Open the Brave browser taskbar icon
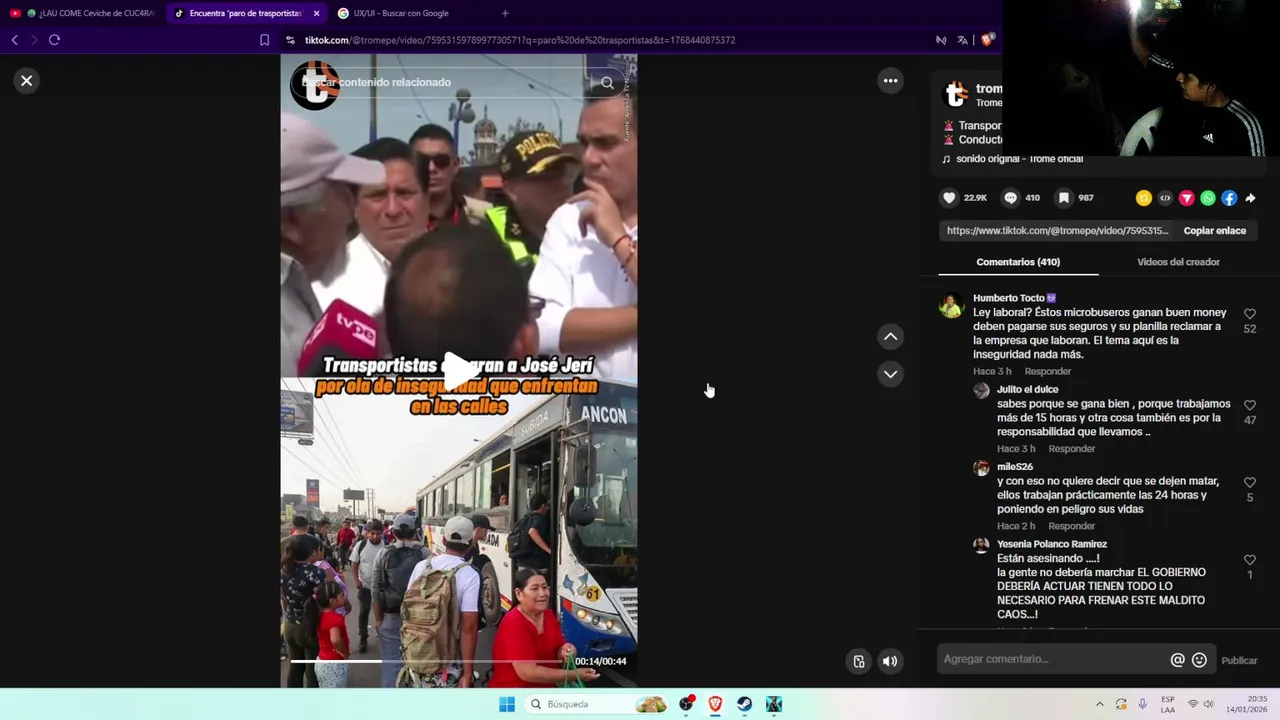 pos(715,704)
